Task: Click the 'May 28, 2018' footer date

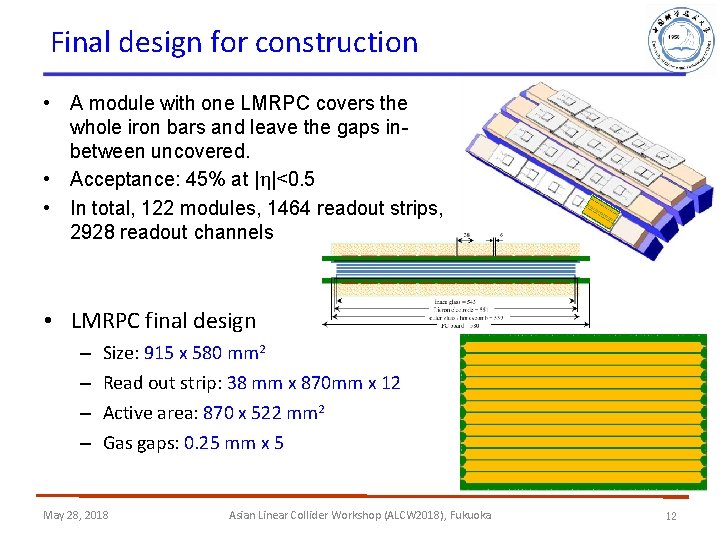Action: [x=76, y=515]
